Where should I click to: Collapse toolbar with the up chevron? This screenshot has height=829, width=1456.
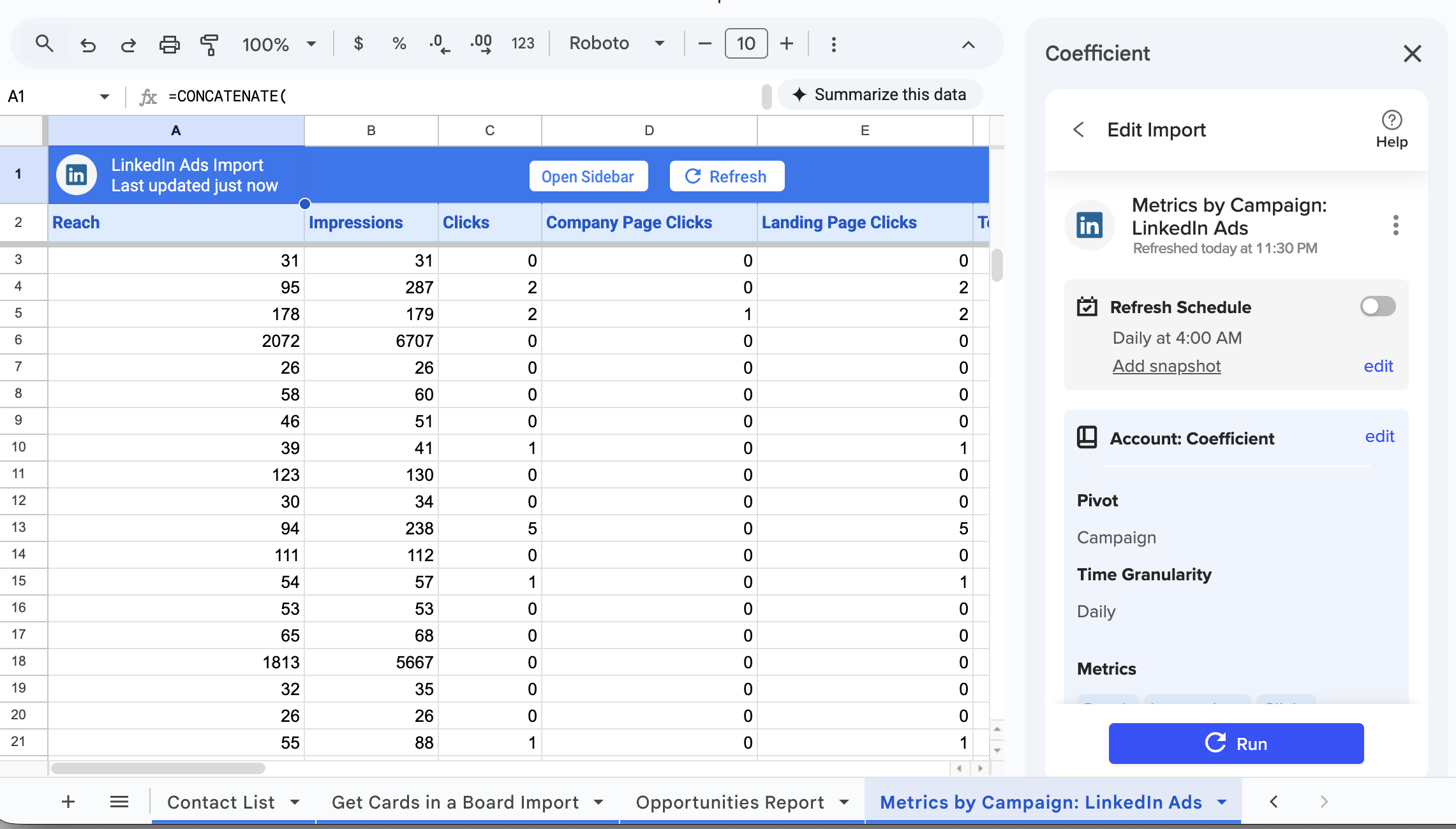click(968, 44)
